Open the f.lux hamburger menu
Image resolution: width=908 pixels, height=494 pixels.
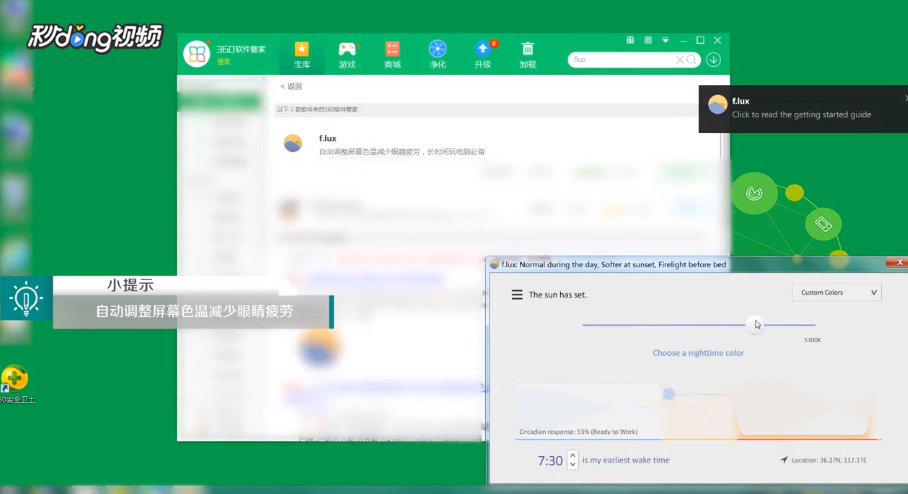[x=517, y=295]
